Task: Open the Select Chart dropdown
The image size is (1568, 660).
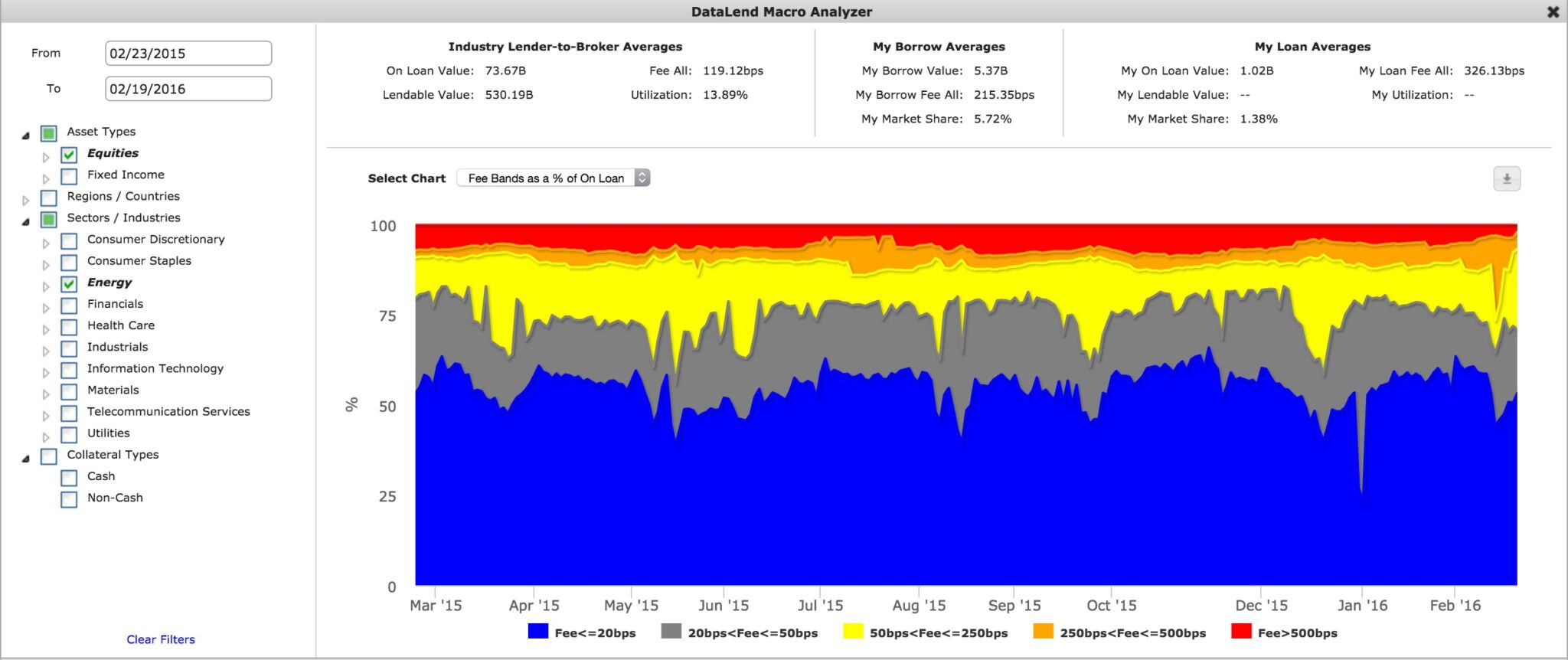Action: point(554,178)
